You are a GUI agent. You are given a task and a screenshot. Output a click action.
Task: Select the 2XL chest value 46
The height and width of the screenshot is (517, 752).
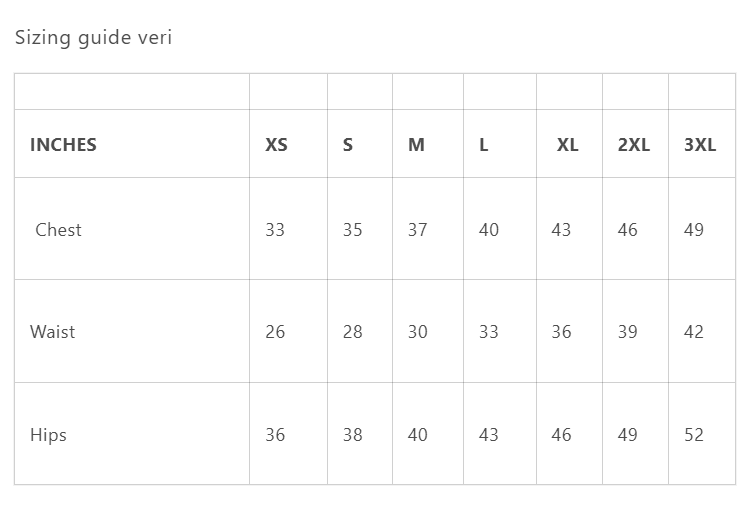coord(628,230)
